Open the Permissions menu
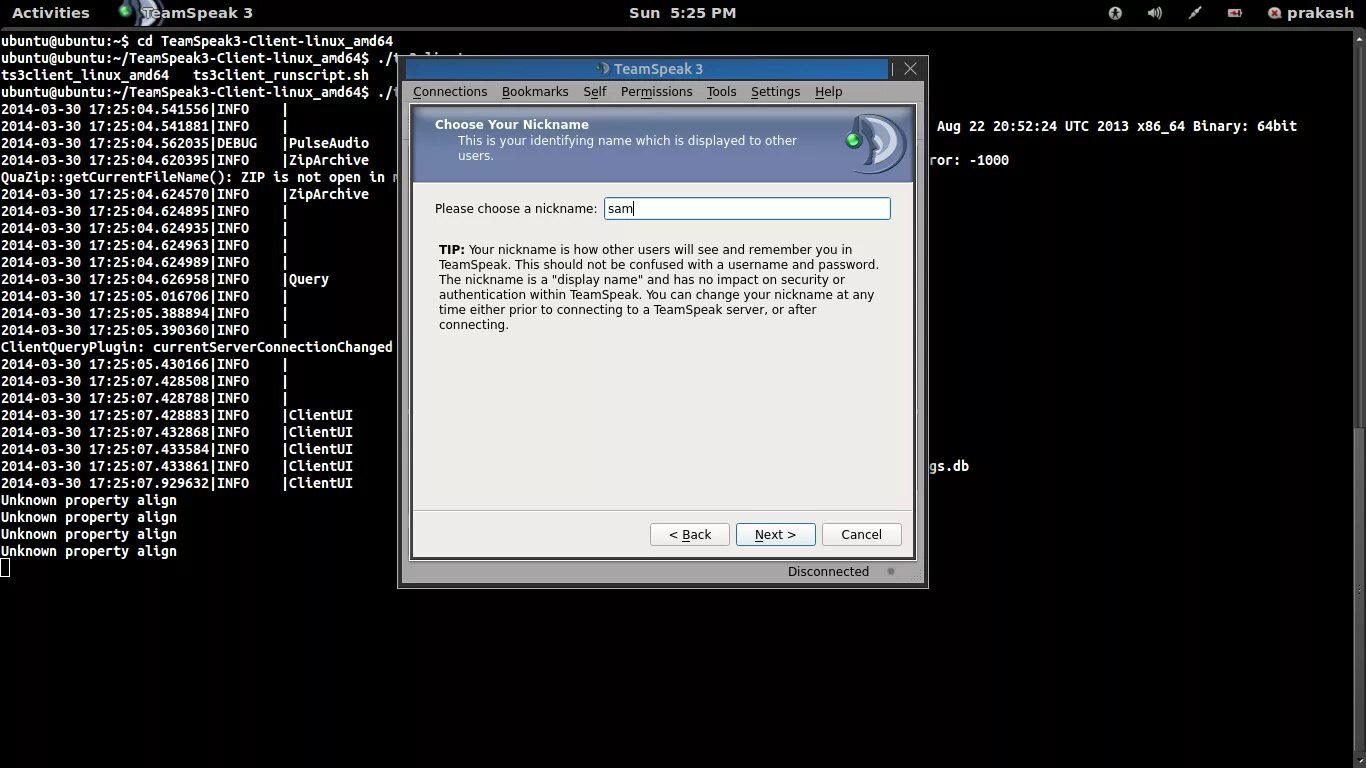 [x=656, y=92]
